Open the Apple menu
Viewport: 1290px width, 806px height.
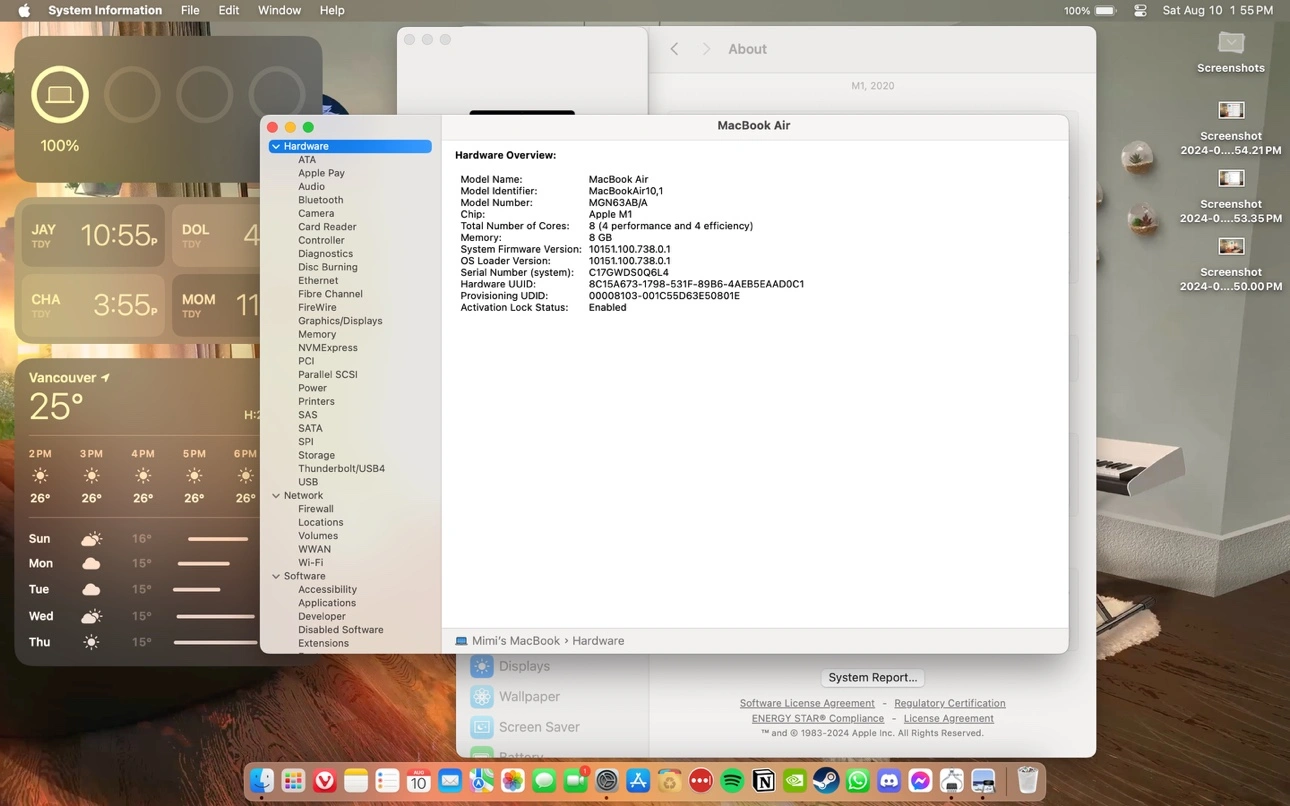coord(24,11)
